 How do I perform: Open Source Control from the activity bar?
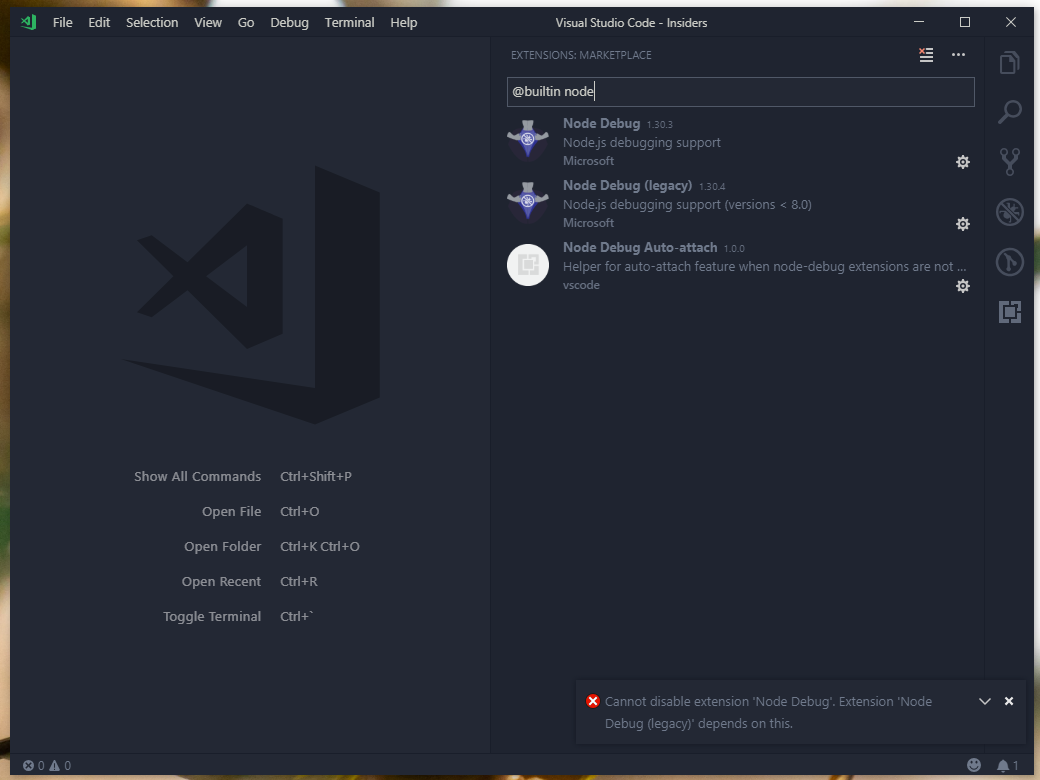(1009, 161)
